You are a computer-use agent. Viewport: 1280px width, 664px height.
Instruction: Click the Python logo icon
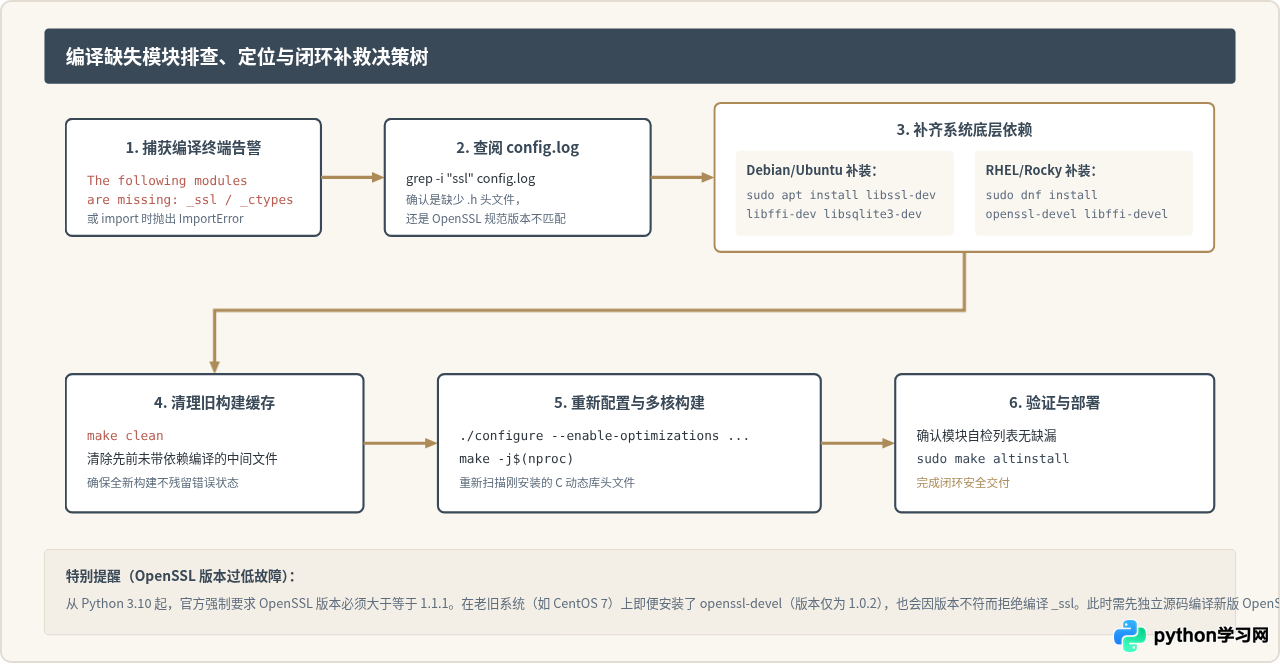tap(1130, 636)
